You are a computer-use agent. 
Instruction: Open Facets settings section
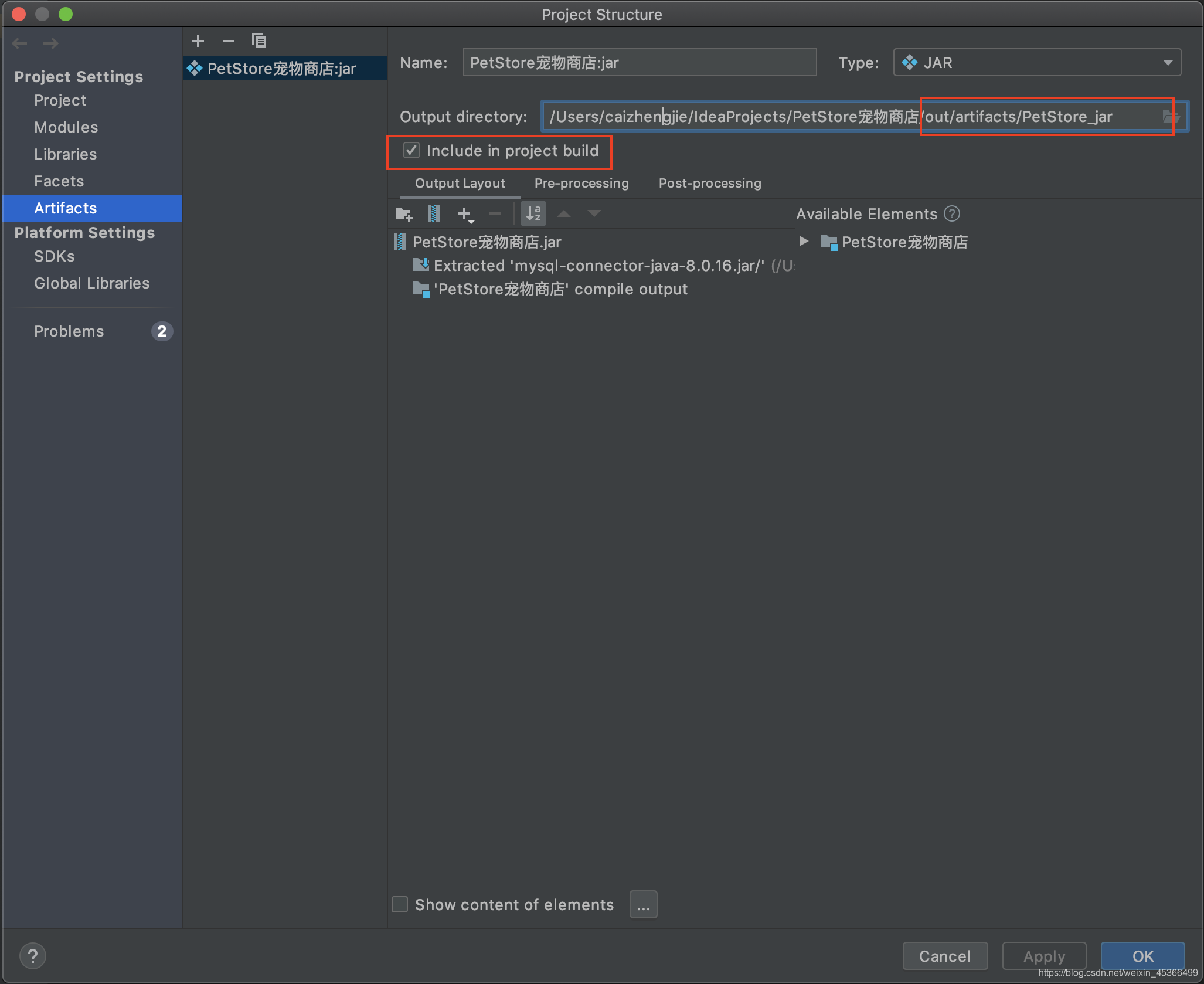point(59,181)
